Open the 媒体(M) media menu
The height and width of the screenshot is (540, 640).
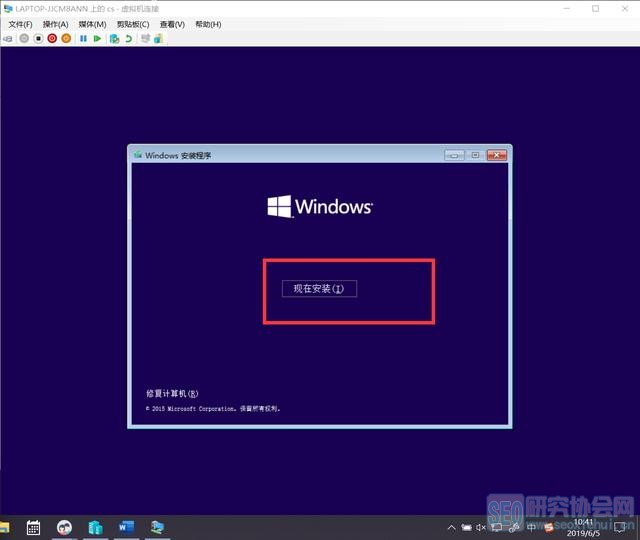[x=92, y=24]
